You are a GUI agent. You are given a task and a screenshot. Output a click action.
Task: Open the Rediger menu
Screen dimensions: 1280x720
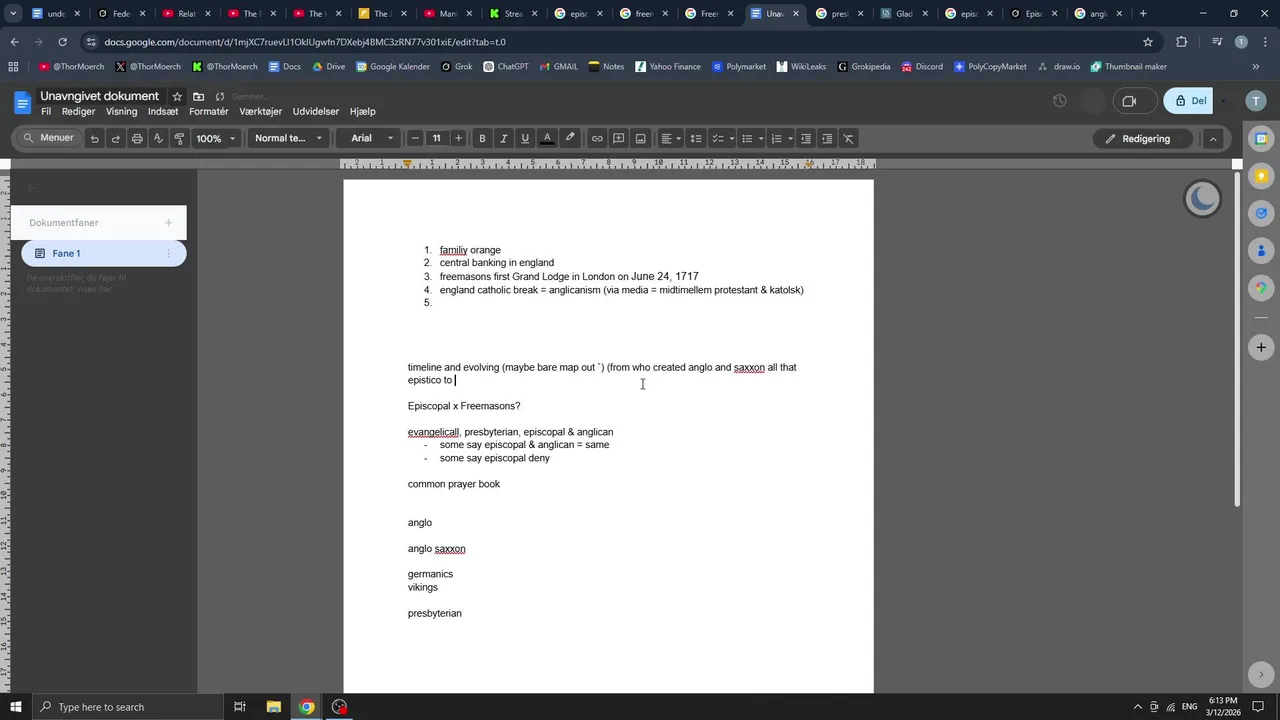(79, 112)
